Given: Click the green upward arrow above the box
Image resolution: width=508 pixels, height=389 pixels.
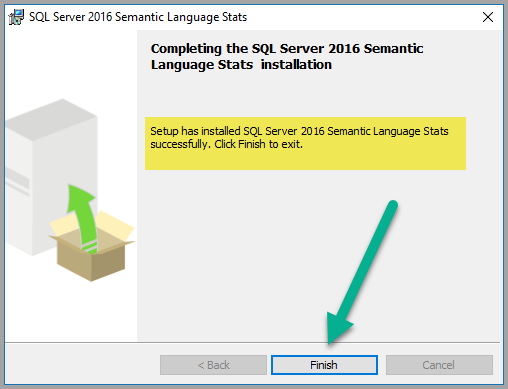Looking at the screenshot, I should point(82,217).
